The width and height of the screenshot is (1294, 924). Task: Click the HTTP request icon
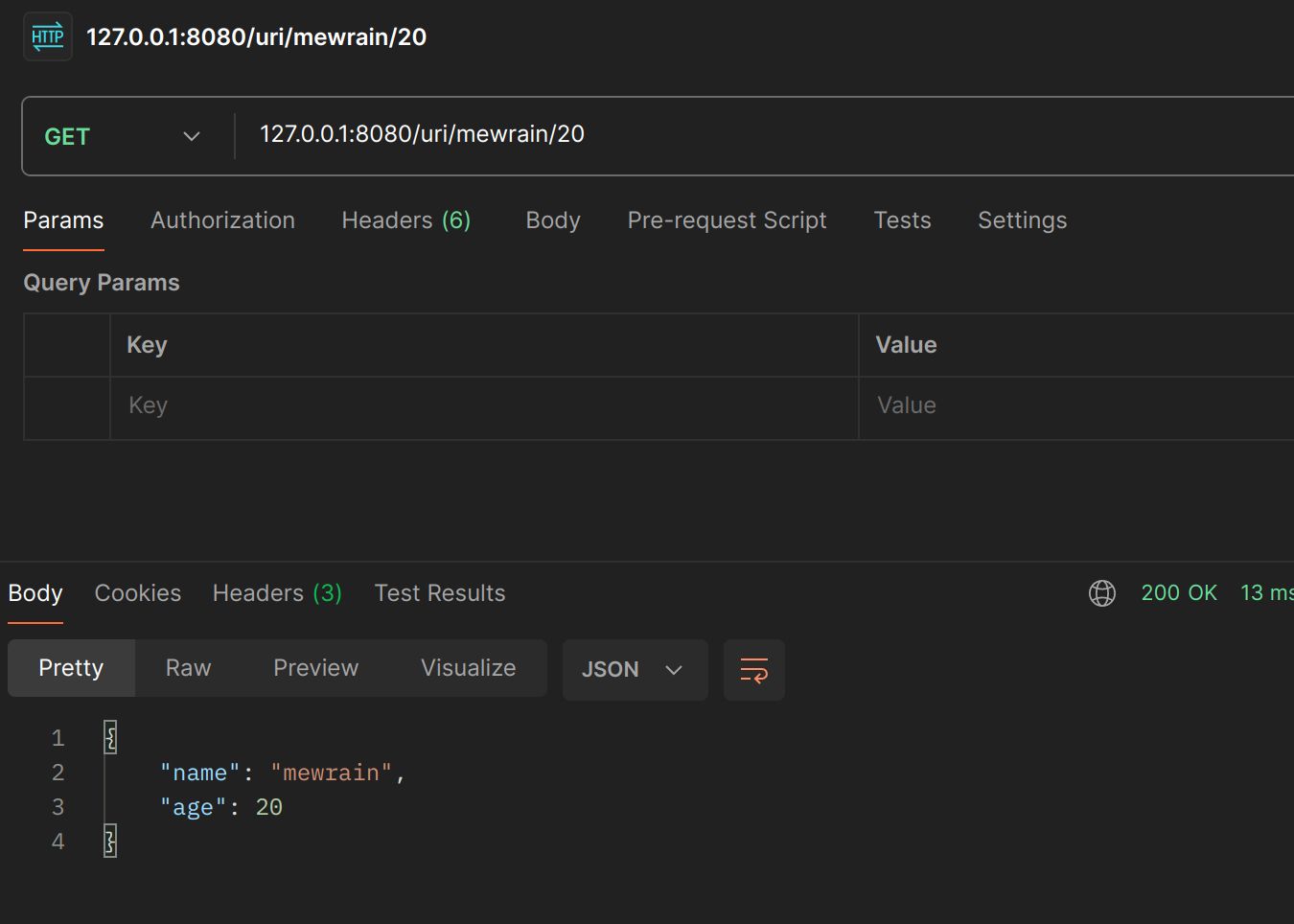coord(47,37)
